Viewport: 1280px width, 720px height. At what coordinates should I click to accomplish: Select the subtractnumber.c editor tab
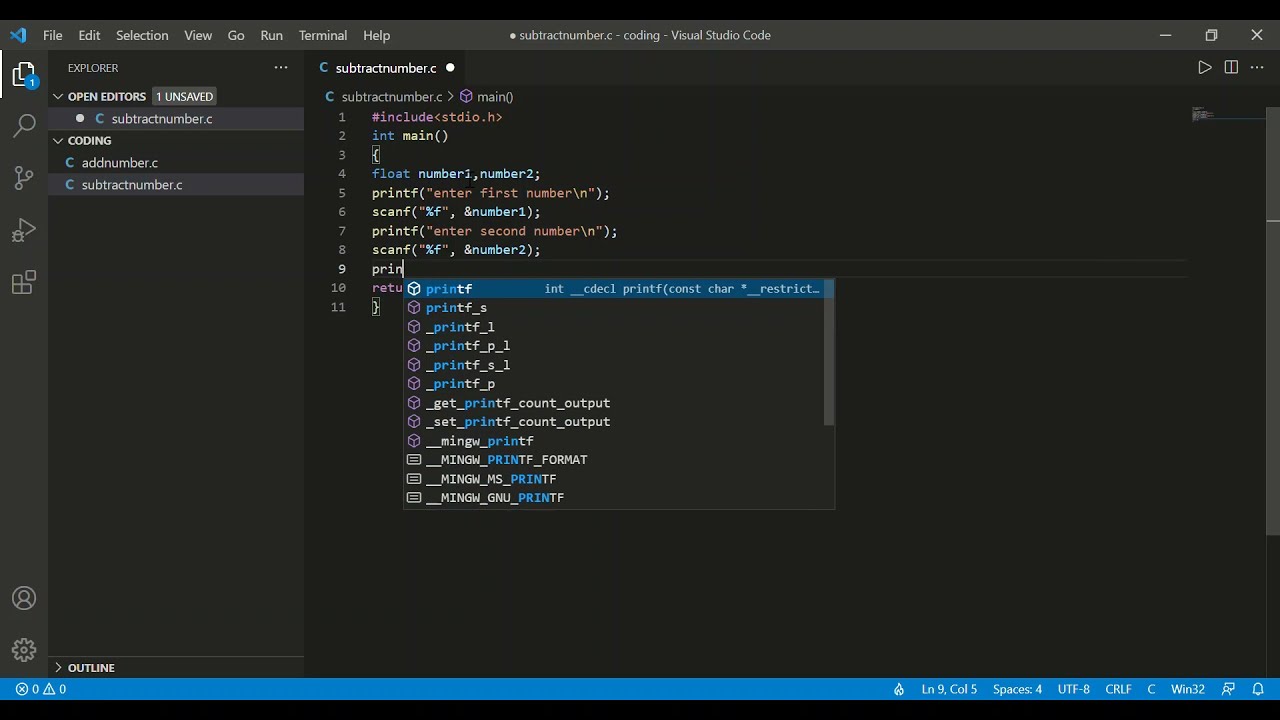pos(386,67)
